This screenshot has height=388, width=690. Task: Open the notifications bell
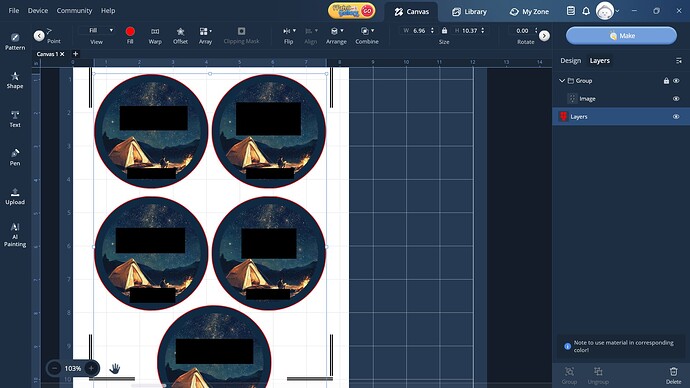pyautogui.click(x=586, y=11)
